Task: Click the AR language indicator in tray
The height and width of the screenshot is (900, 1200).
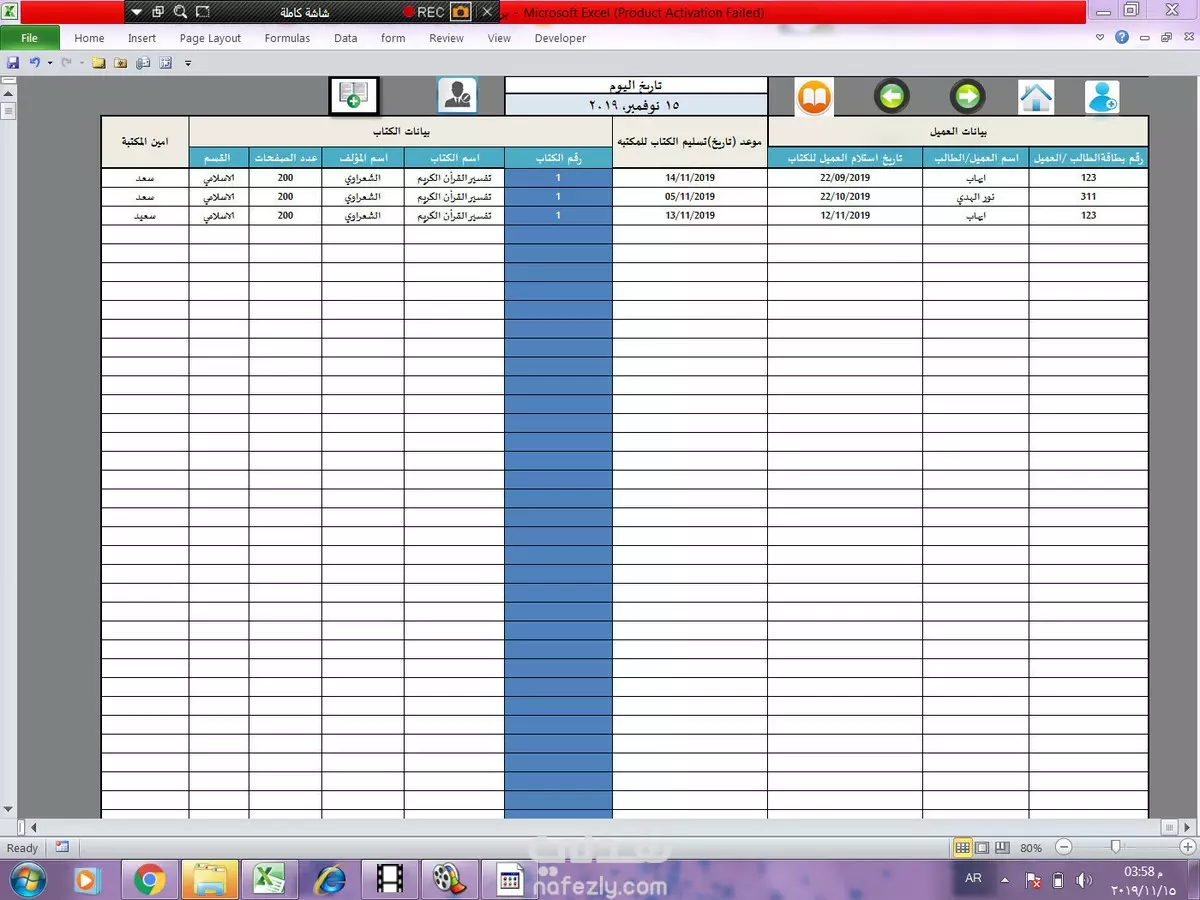Action: [973, 878]
